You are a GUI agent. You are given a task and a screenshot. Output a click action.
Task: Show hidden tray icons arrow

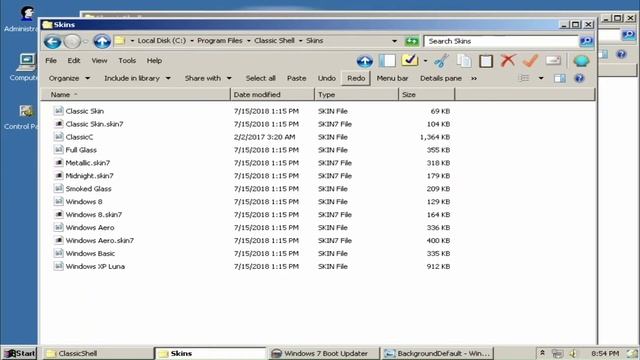(x=542, y=353)
